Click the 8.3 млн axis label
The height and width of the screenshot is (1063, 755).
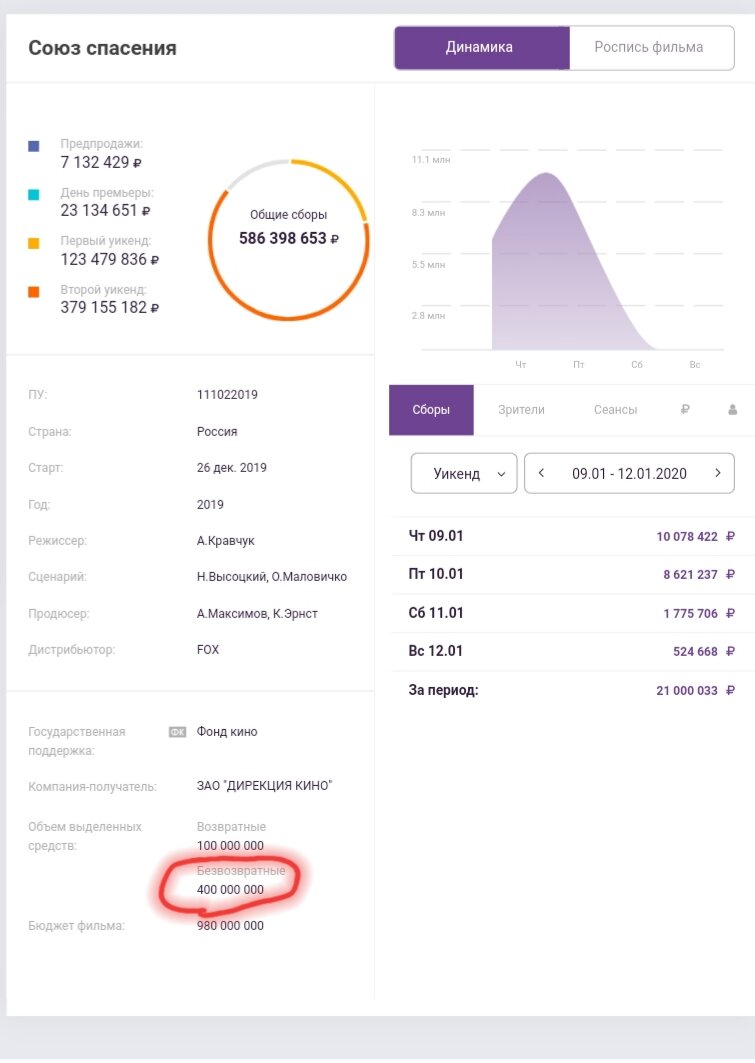pyautogui.click(x=428, y=212)
